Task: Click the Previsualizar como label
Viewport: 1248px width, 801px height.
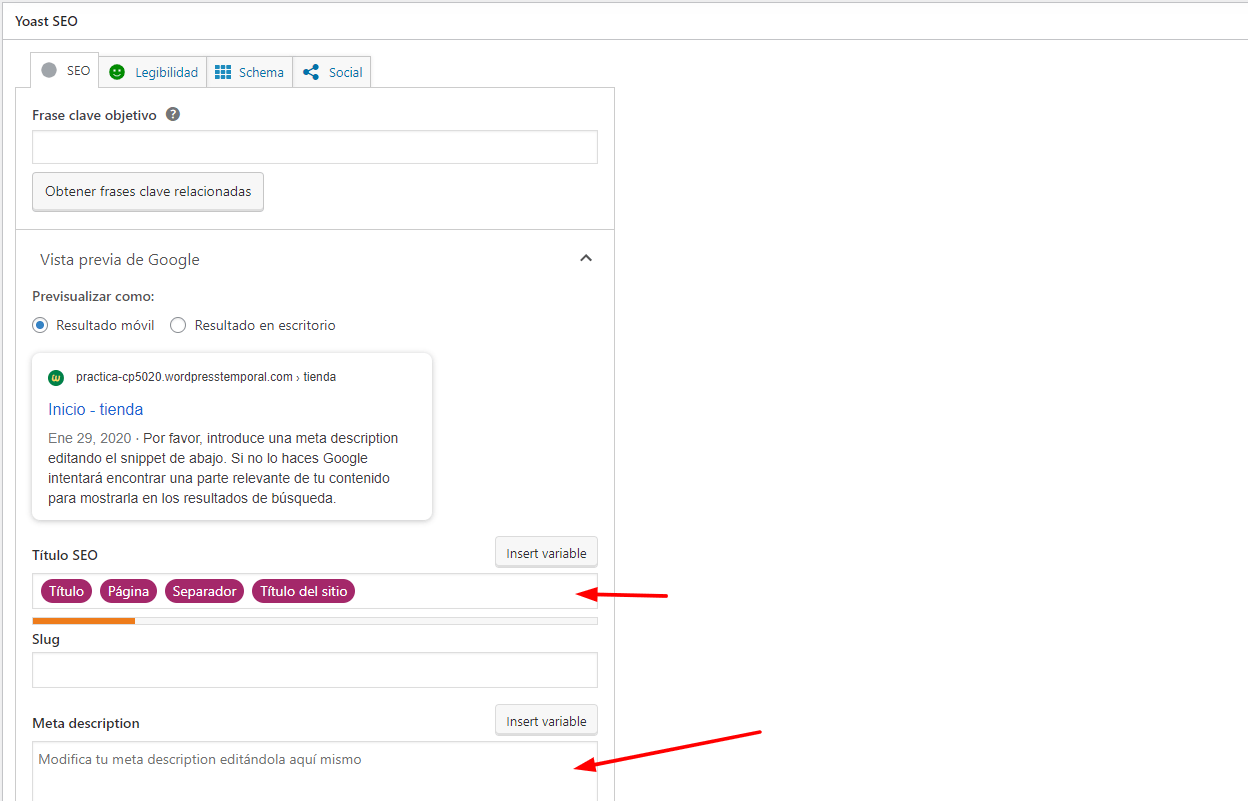Action: pos(93,297)
